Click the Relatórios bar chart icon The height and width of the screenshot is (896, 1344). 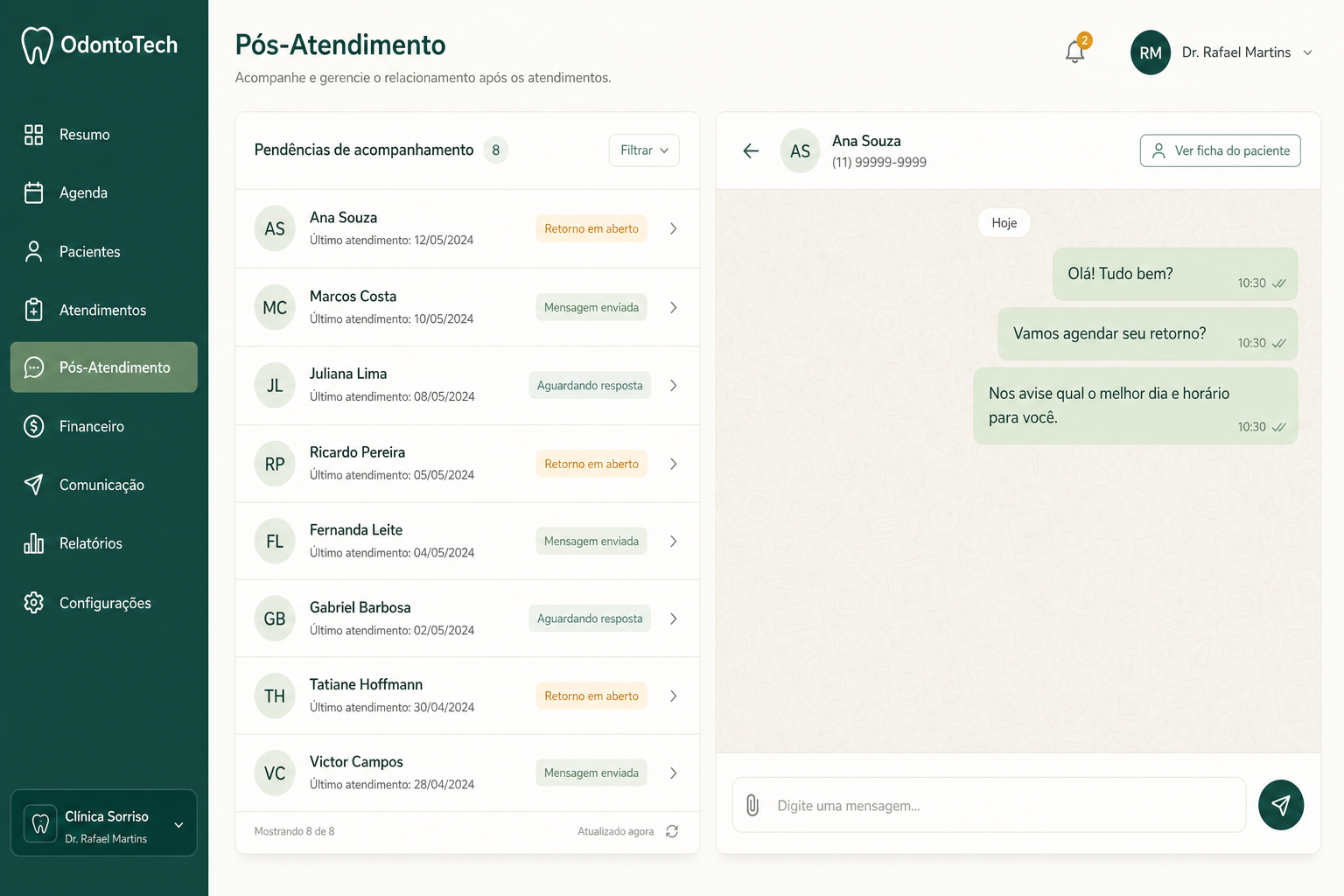point(34,543)
